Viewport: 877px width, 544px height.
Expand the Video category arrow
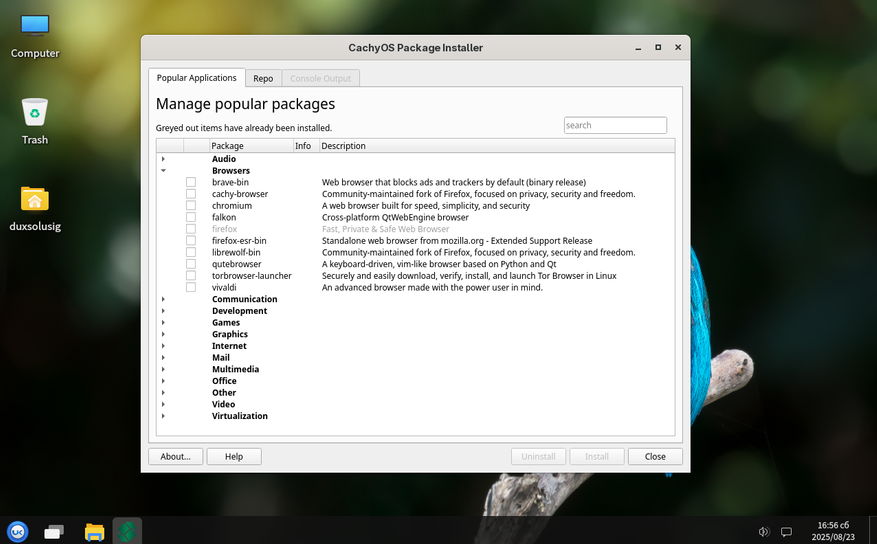(x=163, y=405)
